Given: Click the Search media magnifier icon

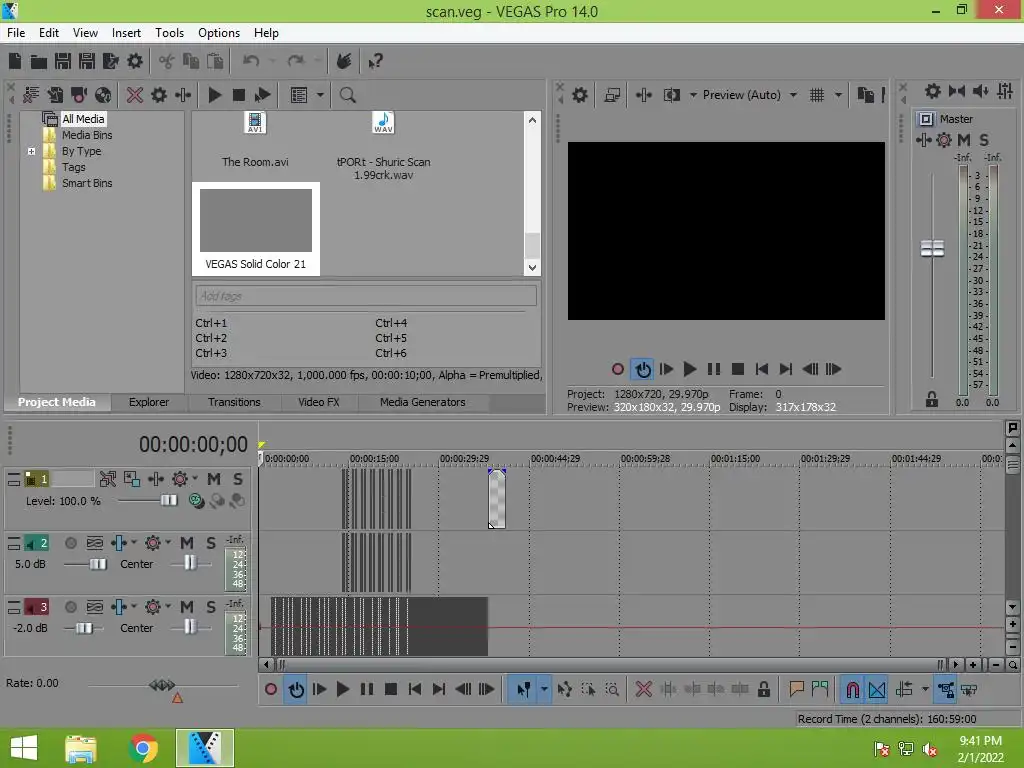Looking at the screenshot, I should pos(347,95).
